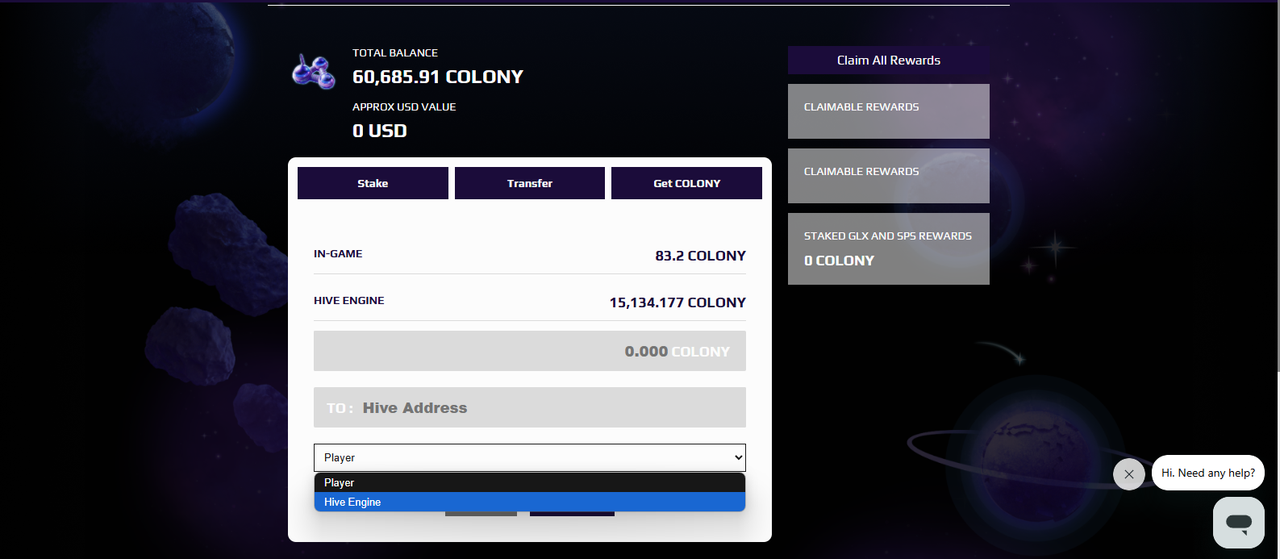
Task: Click the Staked GLX and SPS Rewards card
Action: coord(889,249)
